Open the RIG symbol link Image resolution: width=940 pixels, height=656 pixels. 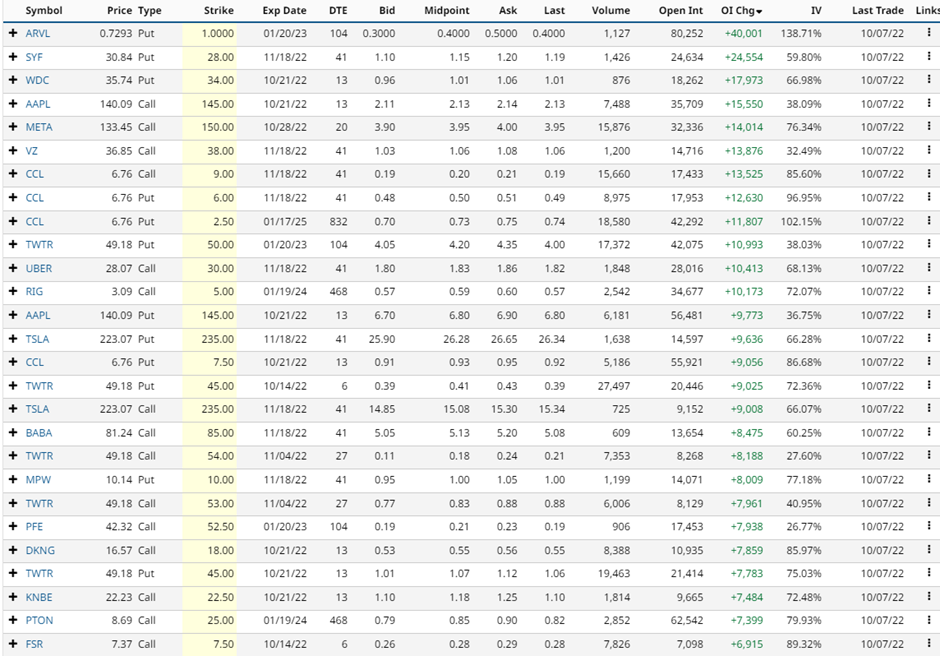tap(34, 291)
